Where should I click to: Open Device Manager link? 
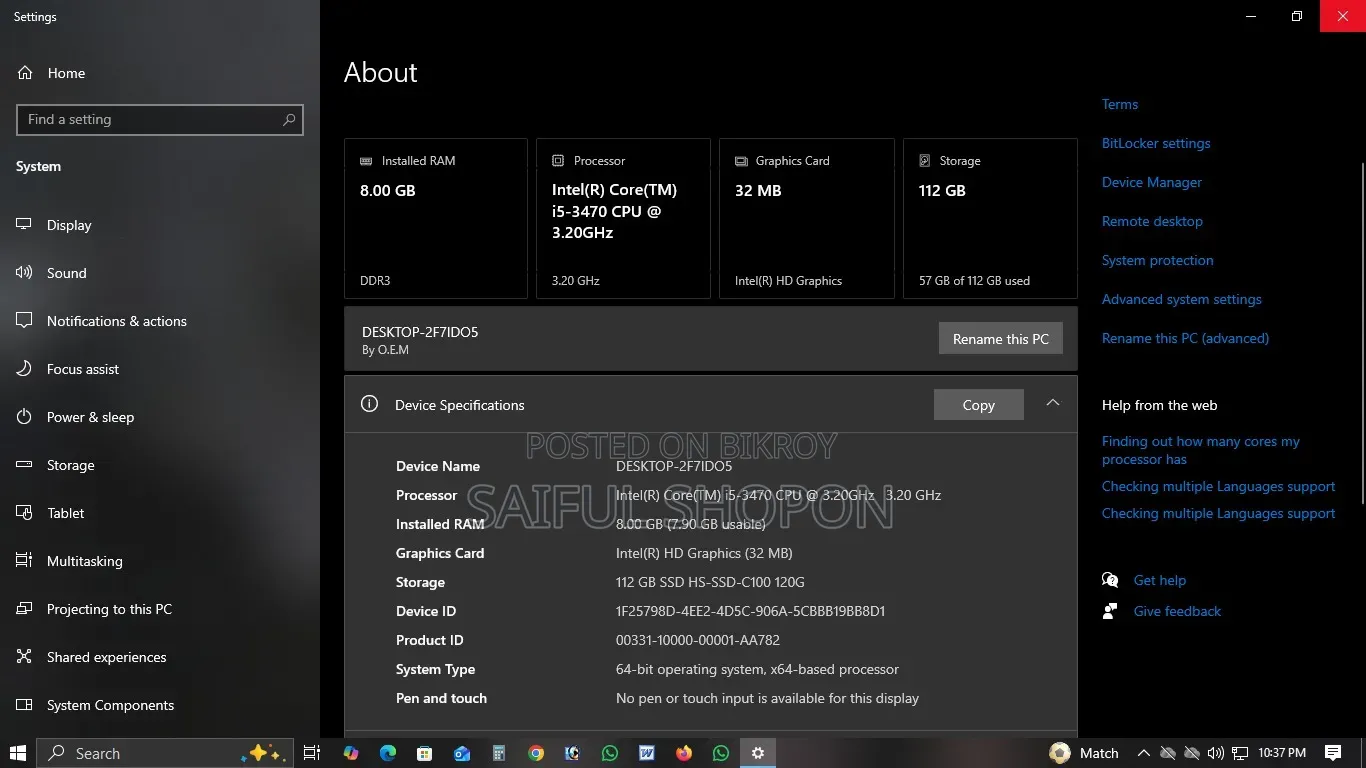(1152, 182)
